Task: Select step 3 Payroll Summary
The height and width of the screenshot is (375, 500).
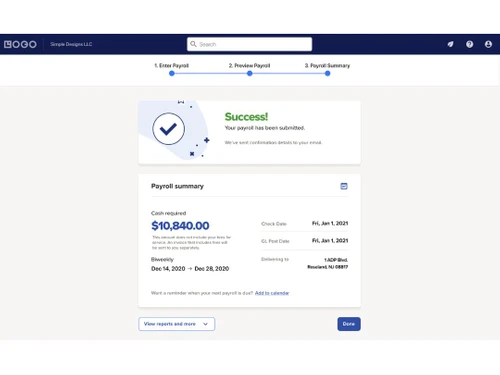Action: [327, 66]
